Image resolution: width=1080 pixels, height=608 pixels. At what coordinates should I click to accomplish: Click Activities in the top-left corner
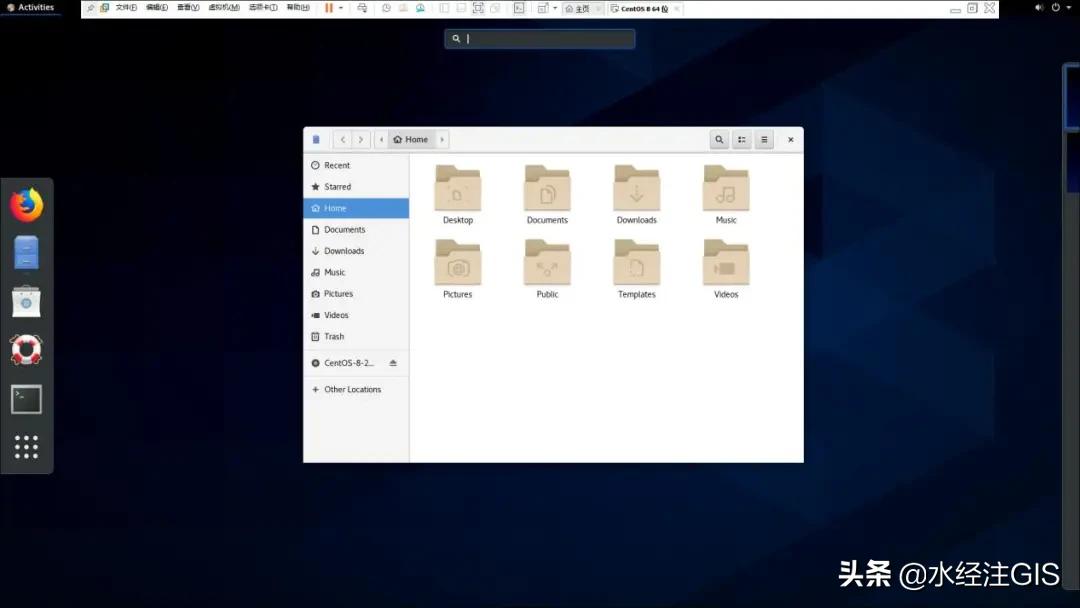tap(33, 6)
